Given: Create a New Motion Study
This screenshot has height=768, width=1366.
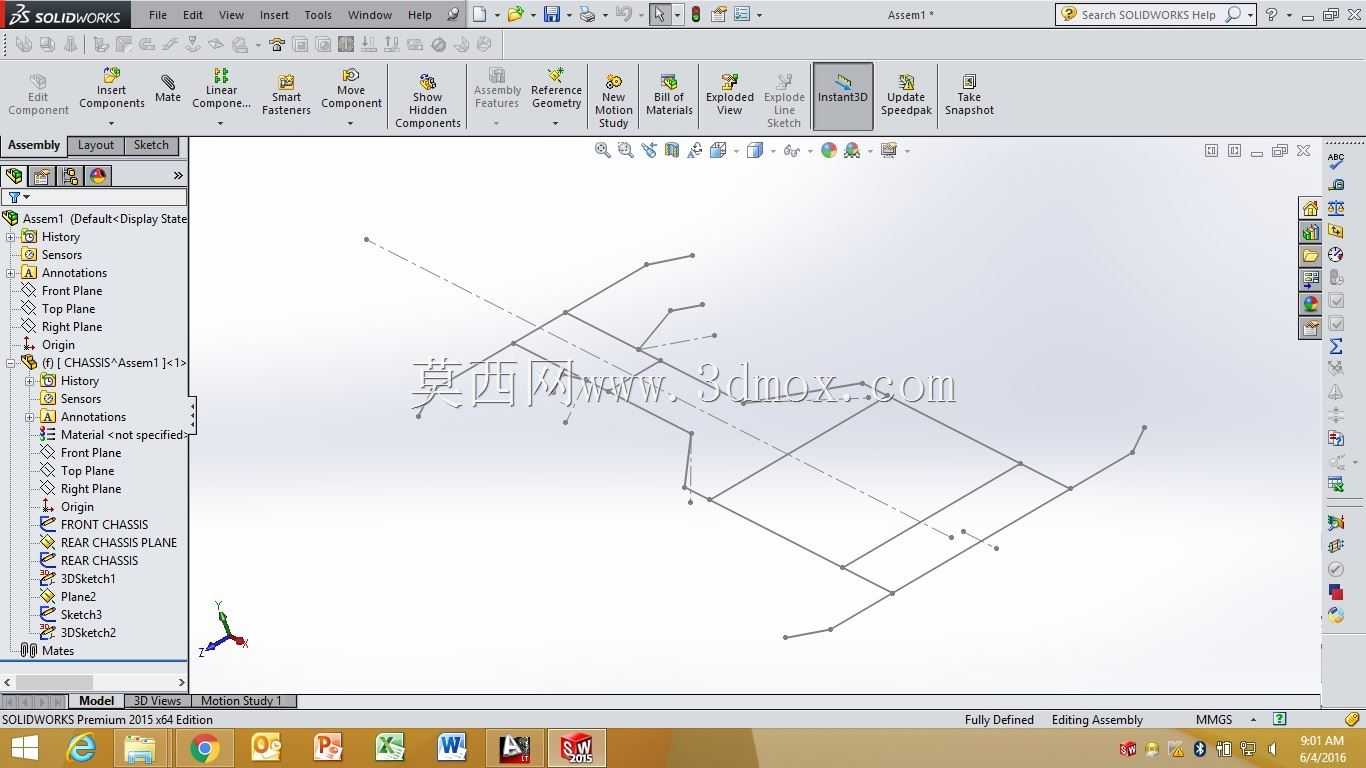Looking at the screenshot, I should [x=614, y=100].
